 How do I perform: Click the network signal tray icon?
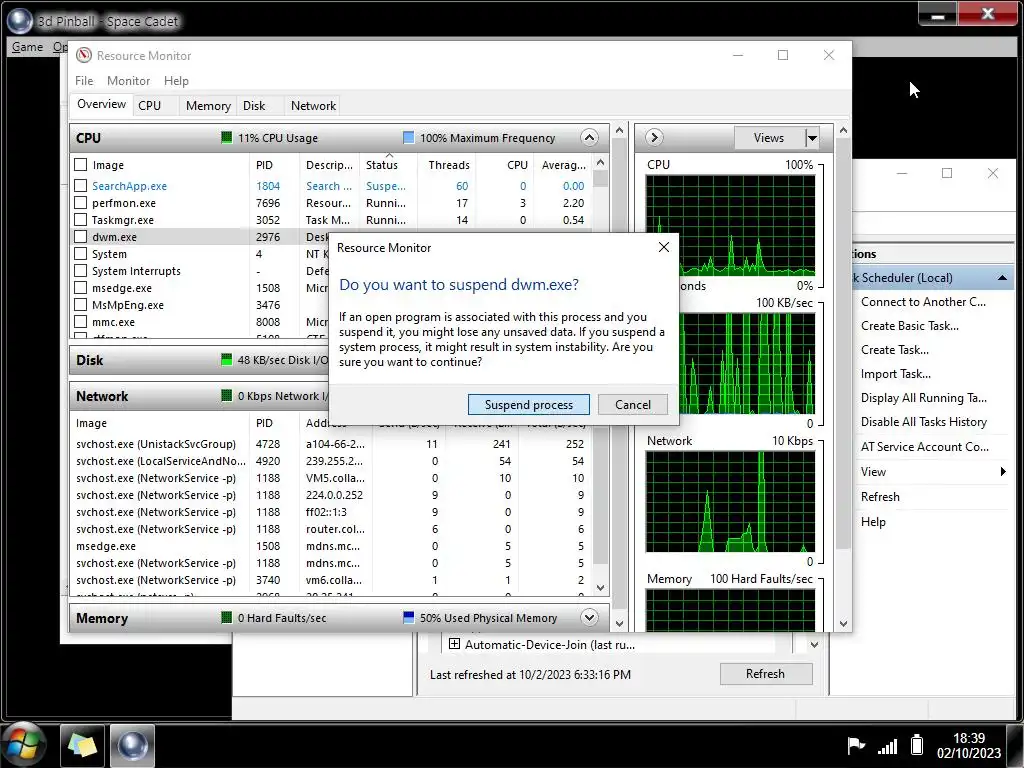pyautogui.click(x=887, y=746)
